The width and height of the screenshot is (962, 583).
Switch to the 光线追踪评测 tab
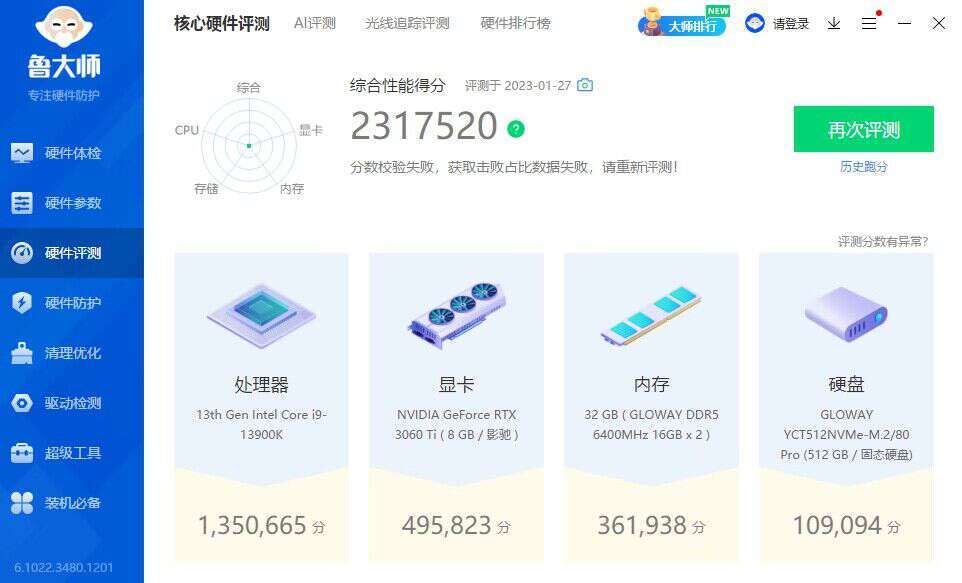click(407, 23)
